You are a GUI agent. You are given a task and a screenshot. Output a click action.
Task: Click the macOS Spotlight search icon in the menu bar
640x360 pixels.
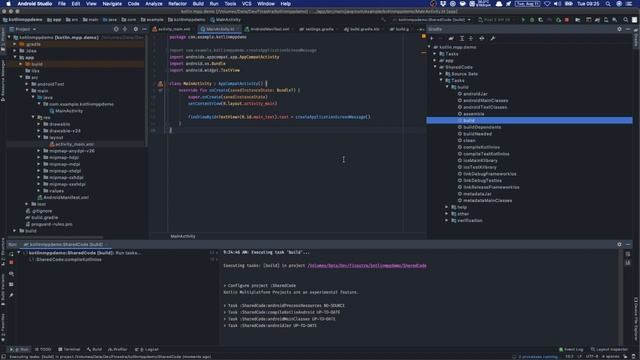[x=608, y=4]
